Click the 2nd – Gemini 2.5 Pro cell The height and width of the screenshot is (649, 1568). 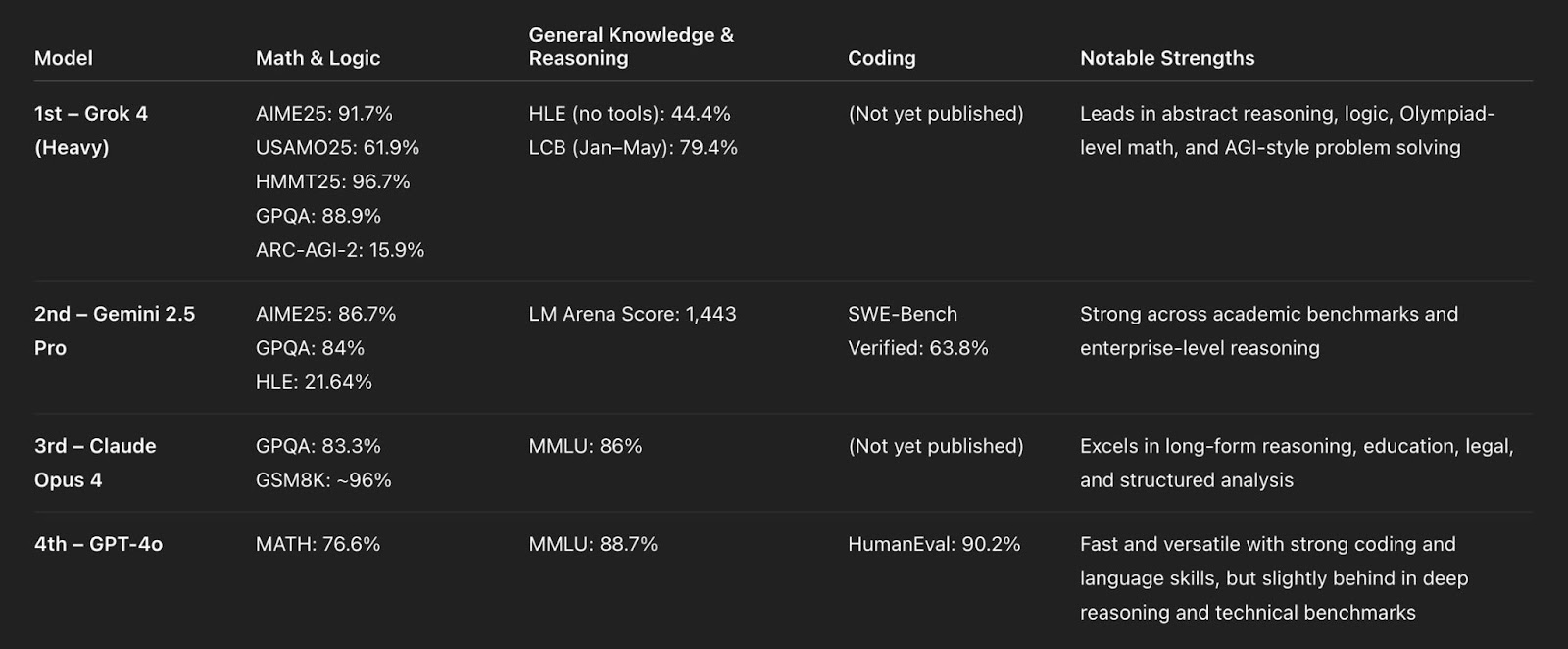click(115, 330)
